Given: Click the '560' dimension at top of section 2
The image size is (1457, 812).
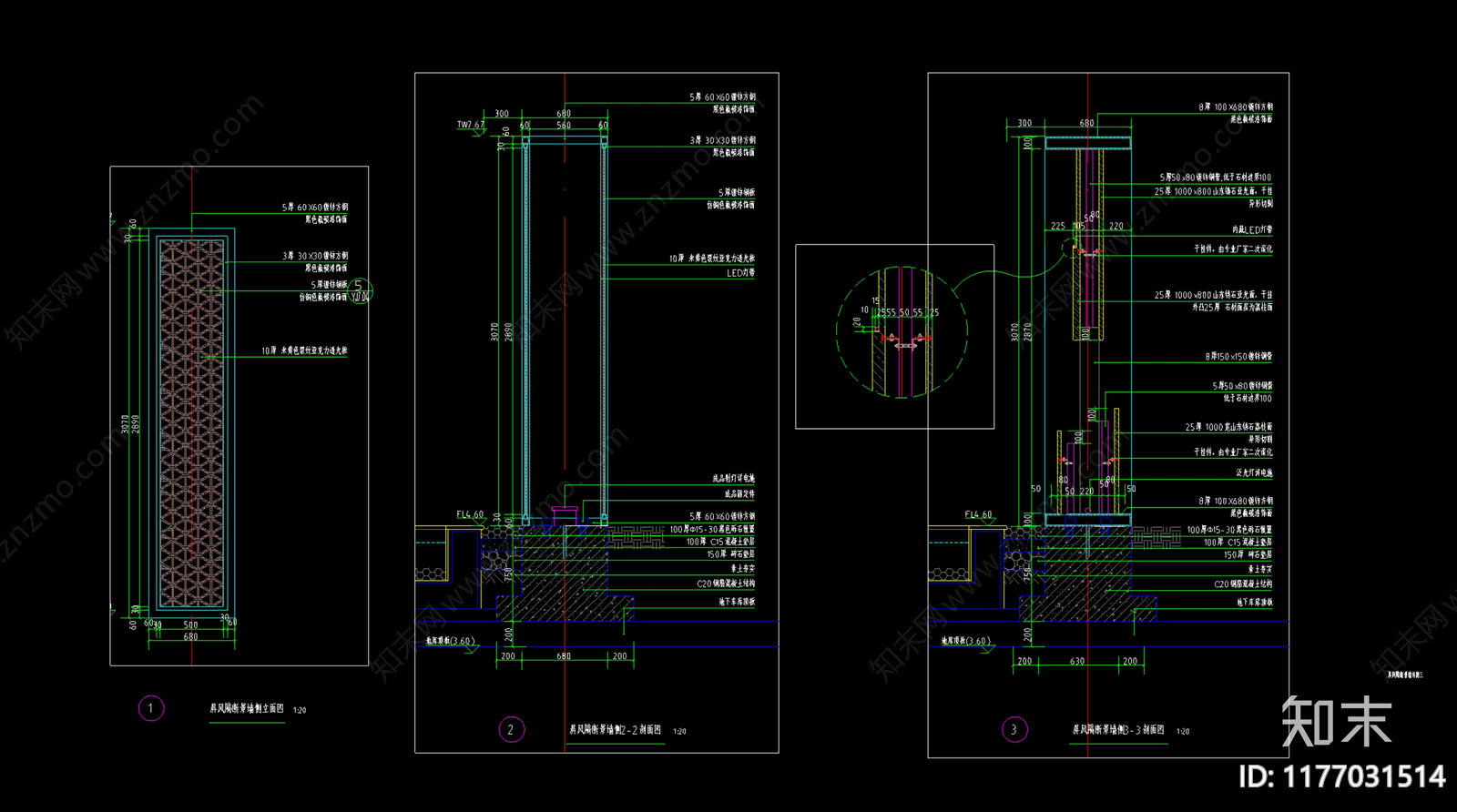Looking at the screenshot, I should click(x=564, y=126).
